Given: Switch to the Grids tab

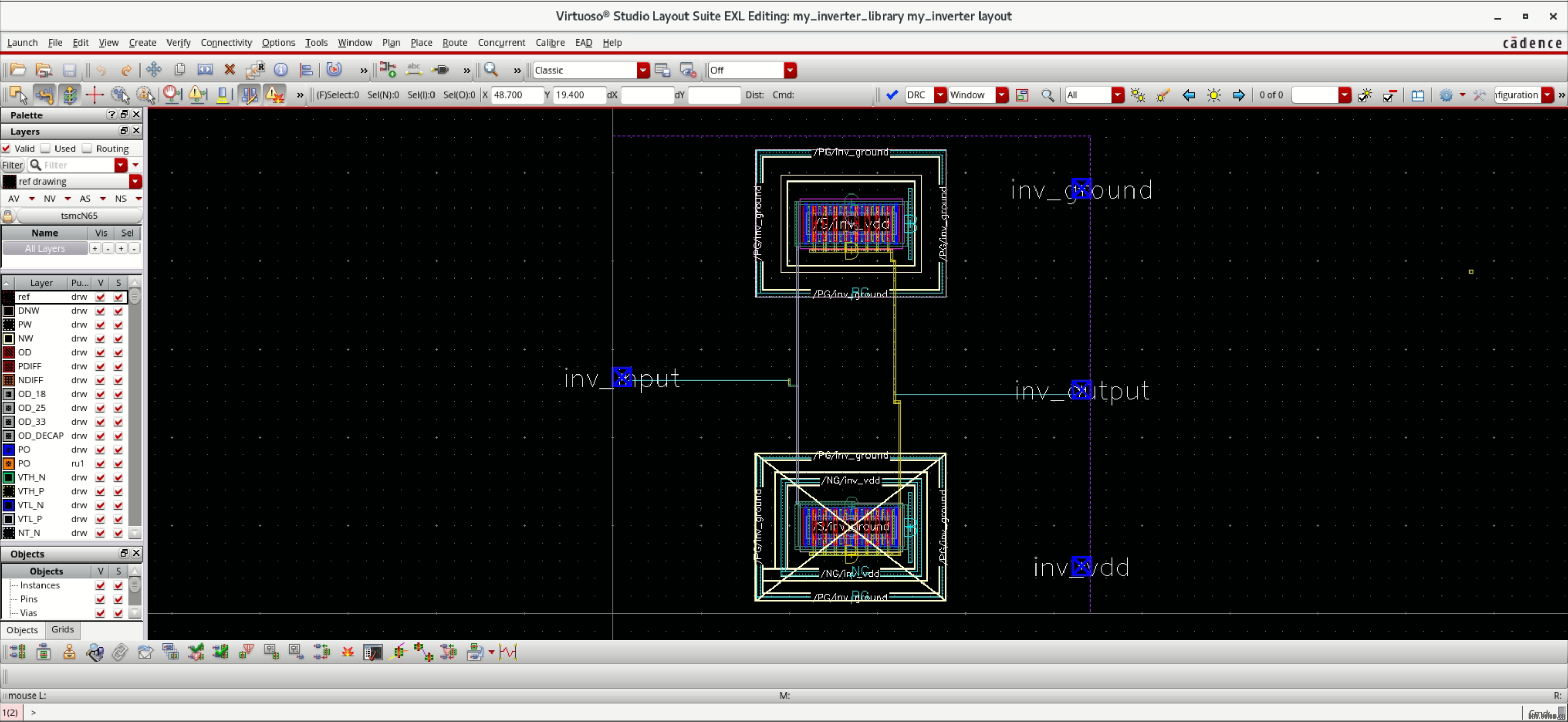Looking at the screenshot, I should pos(62,630).
